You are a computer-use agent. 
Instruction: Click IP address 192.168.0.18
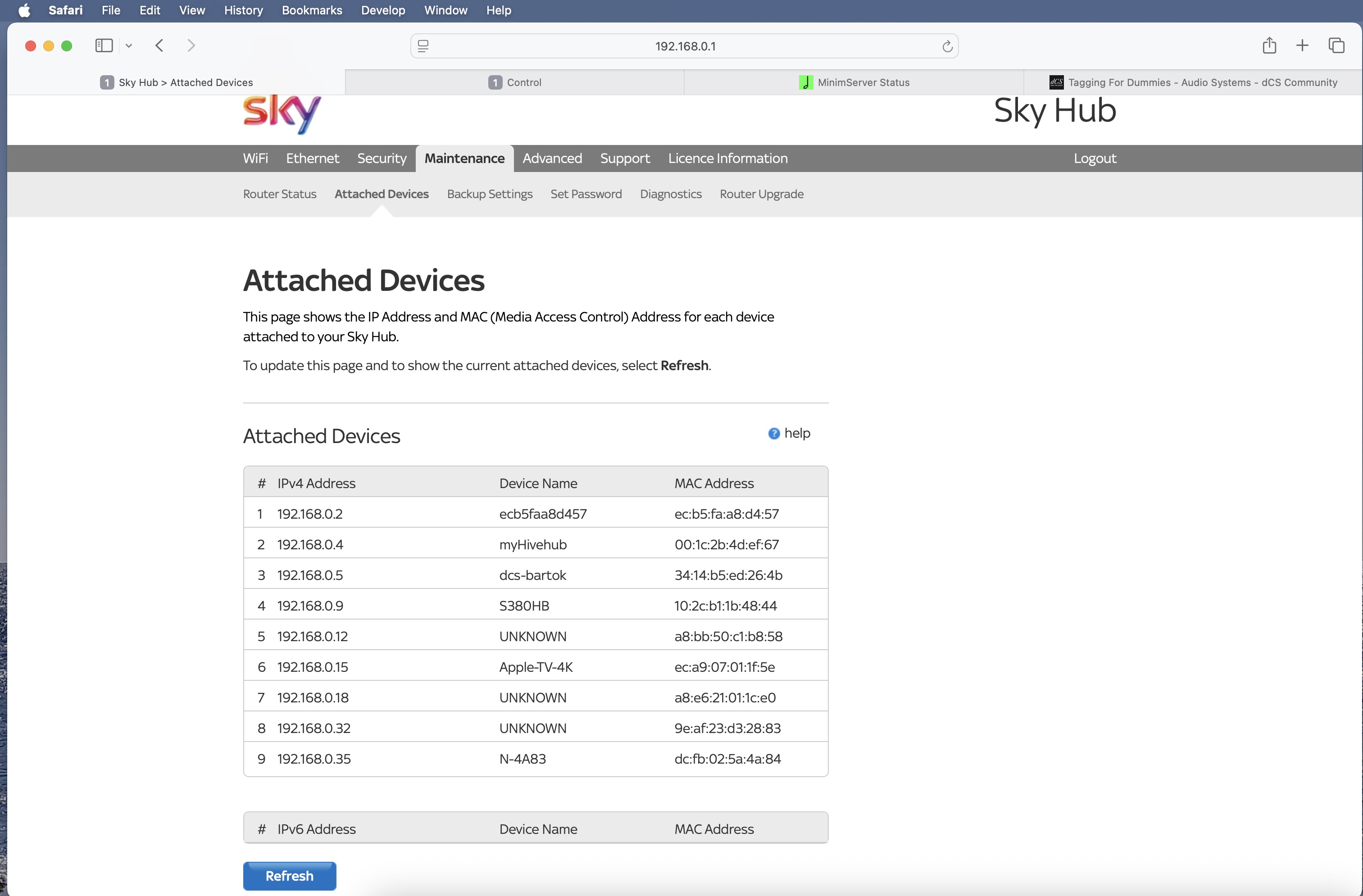(313, 698)
